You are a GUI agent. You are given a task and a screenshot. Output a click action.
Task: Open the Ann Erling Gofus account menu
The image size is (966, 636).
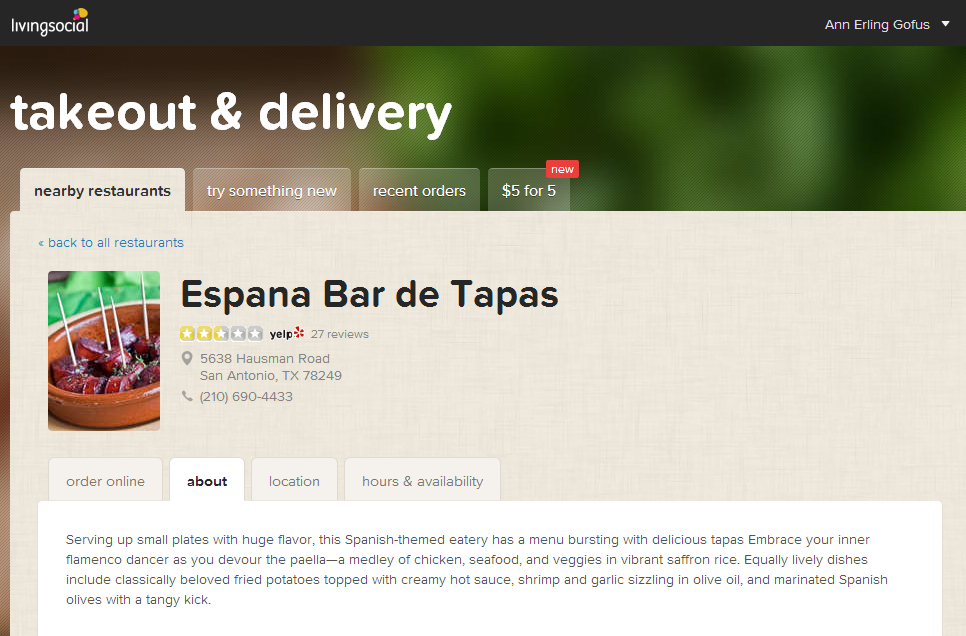pyautogui.click(x=876, y=25)
